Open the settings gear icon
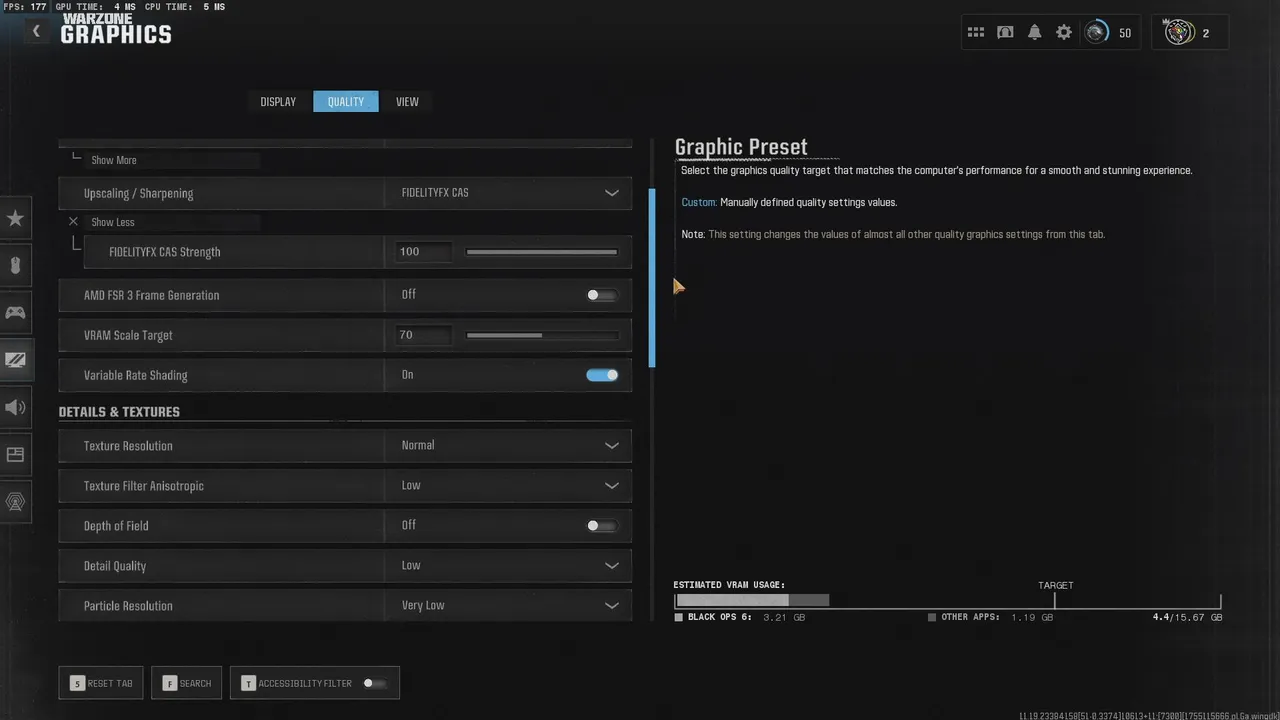 click(x=1064, y=33)
